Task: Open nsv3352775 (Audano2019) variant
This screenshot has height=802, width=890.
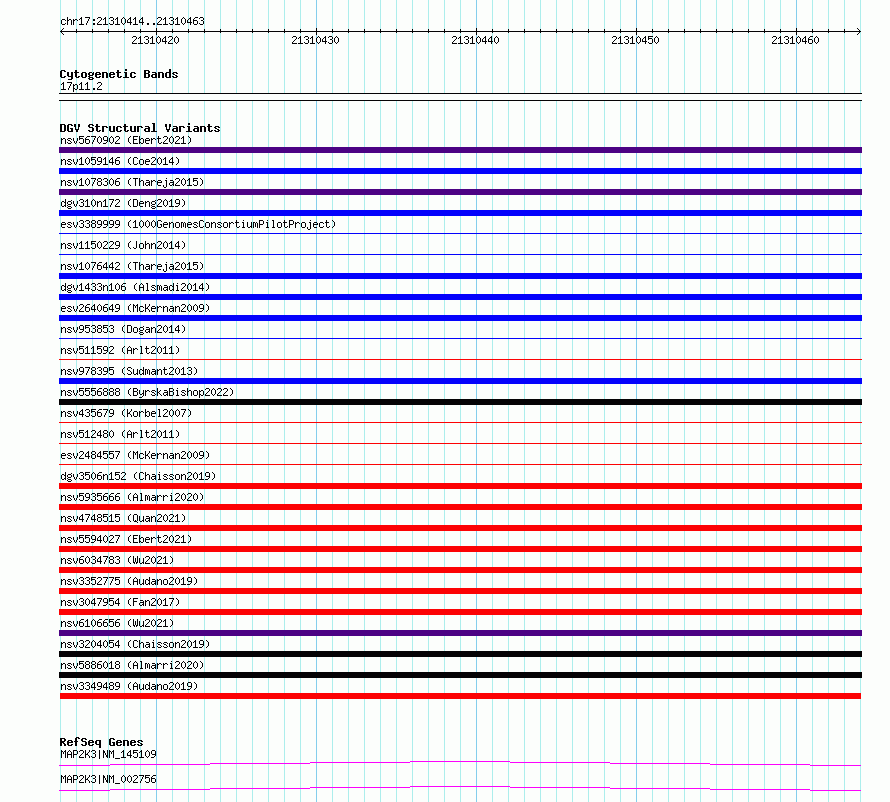Action: pyautogui.click(x=129, y=581)
